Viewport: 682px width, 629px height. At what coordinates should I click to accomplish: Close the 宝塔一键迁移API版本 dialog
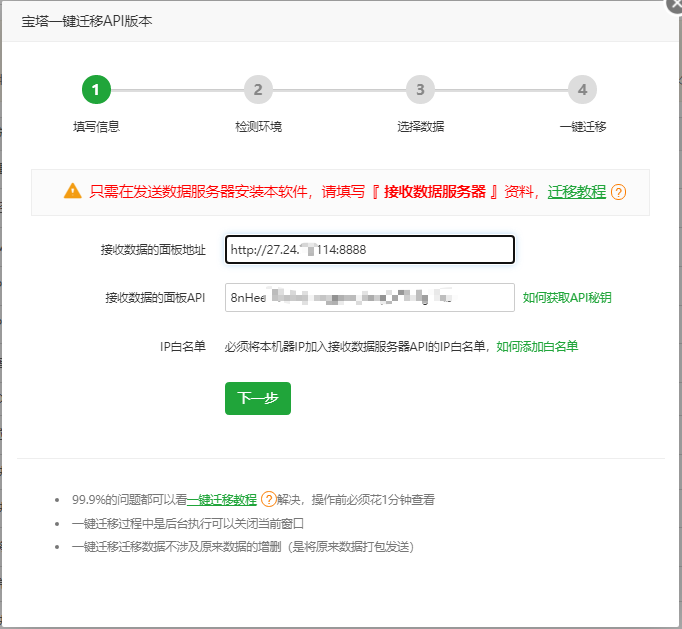pyautogui.click(x=675, y=5)
